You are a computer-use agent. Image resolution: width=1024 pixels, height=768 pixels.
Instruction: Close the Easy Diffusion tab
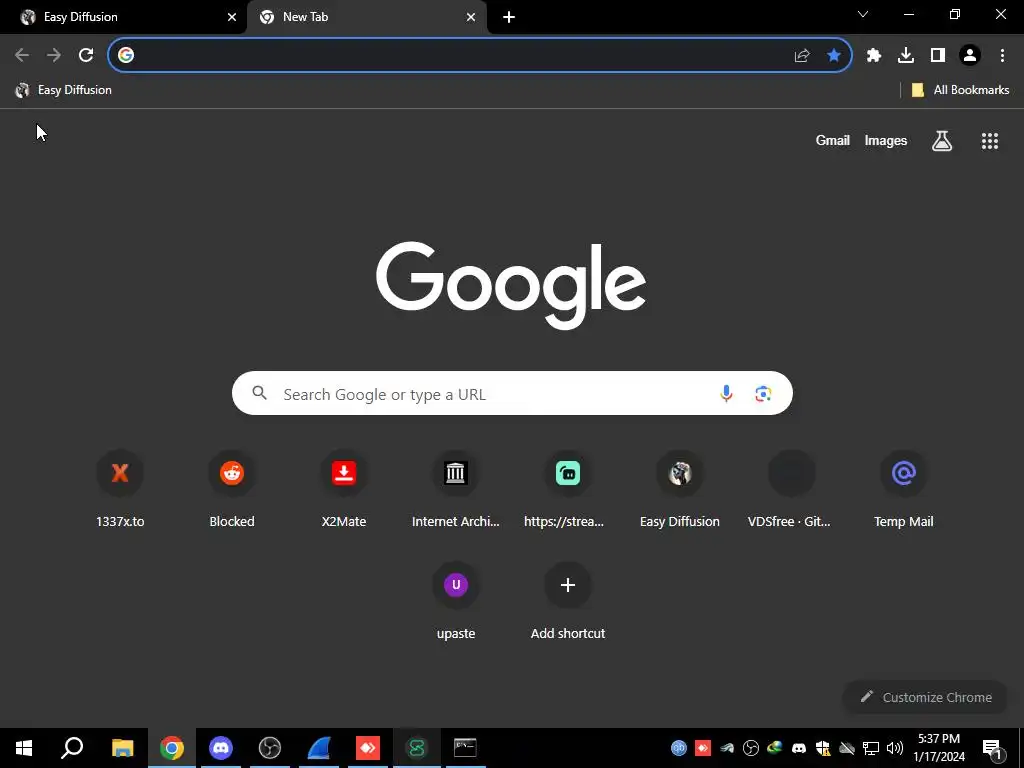click(232, 17)
